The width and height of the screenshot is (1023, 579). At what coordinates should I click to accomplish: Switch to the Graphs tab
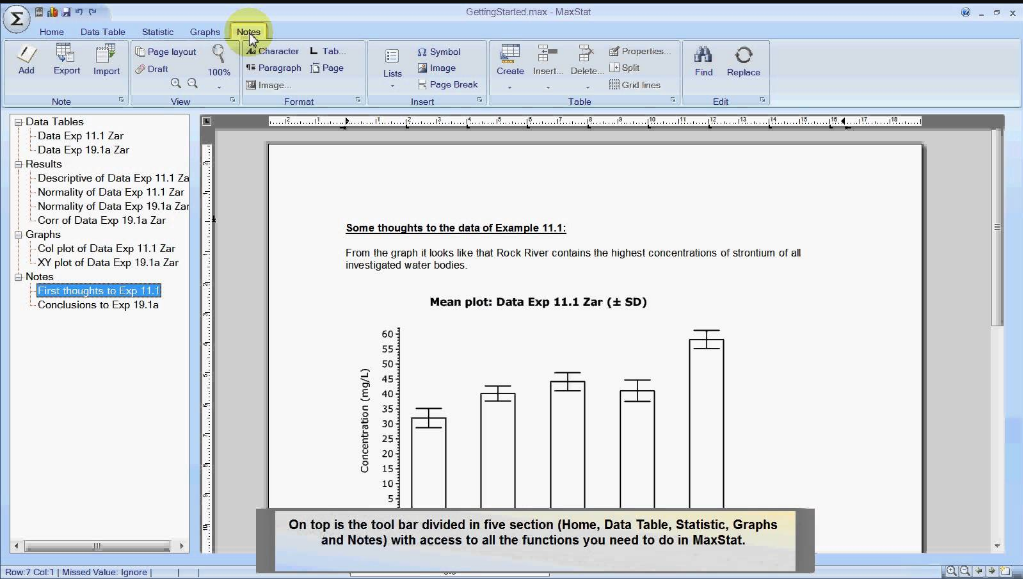pyautogui.click(x=205, y=31)
